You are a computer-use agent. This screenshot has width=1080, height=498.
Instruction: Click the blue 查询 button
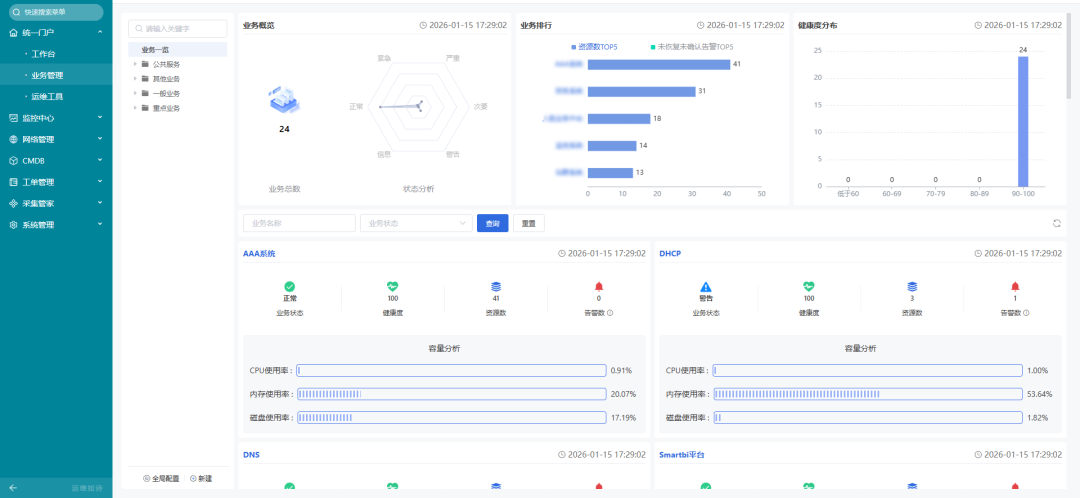492,223
